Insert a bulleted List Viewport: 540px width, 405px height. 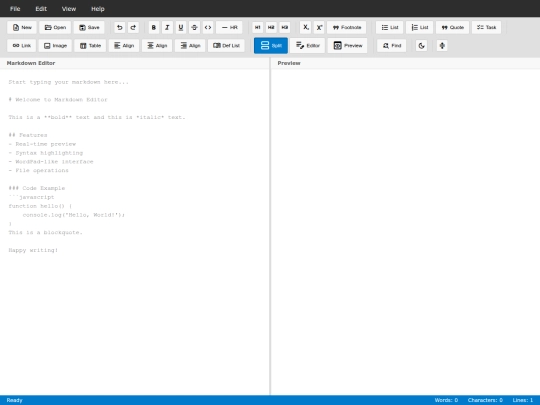(390, 28)
